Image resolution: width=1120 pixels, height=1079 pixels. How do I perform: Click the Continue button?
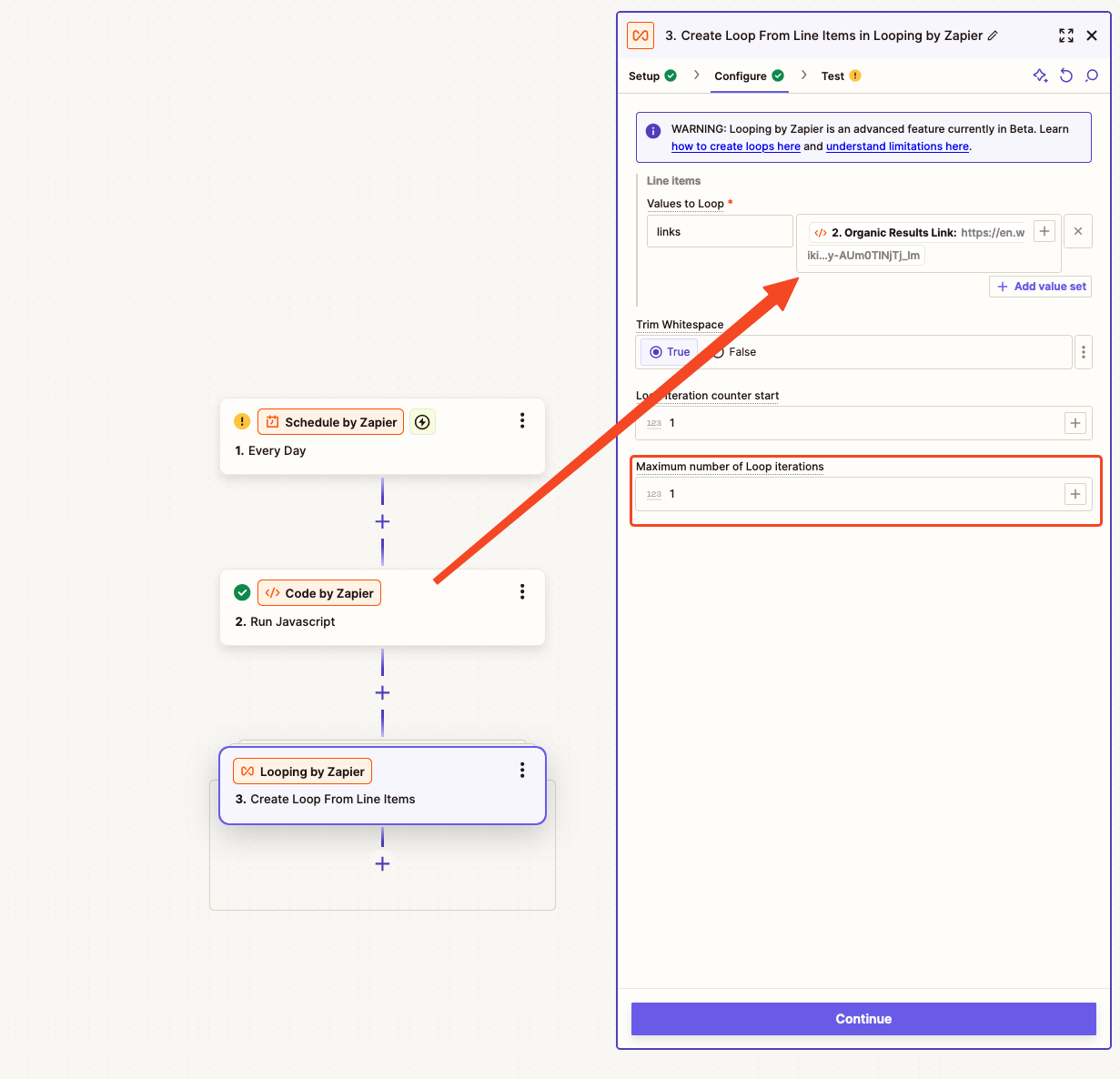pyautogui.click(x=863, y=1019)
